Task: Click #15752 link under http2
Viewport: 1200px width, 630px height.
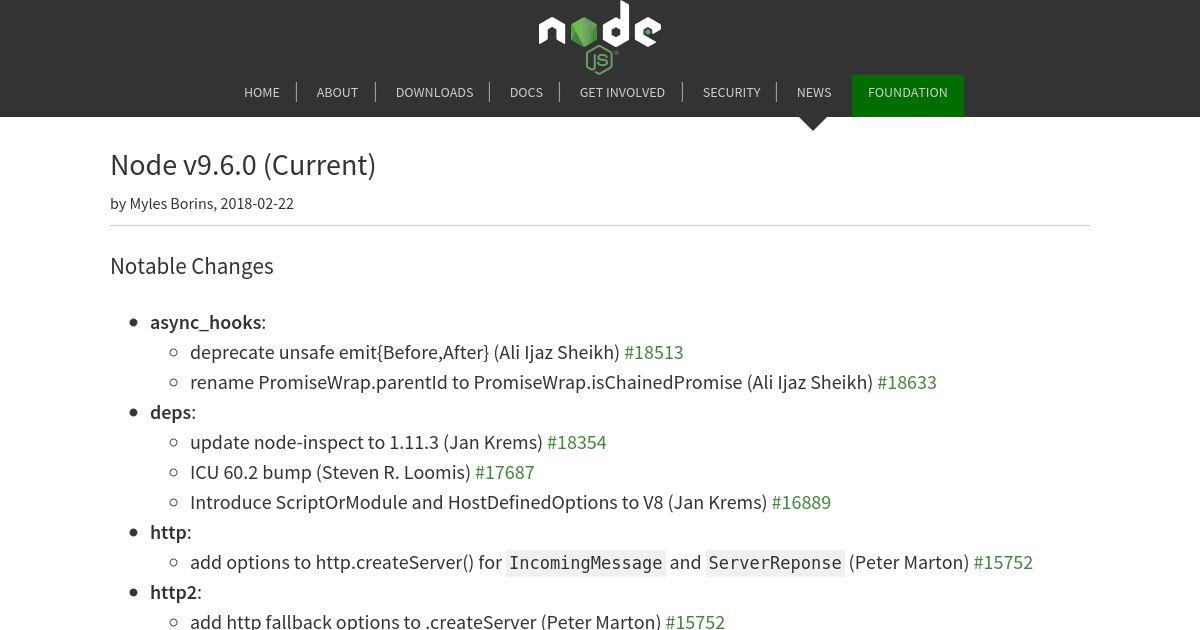Action: coord(695,621)
